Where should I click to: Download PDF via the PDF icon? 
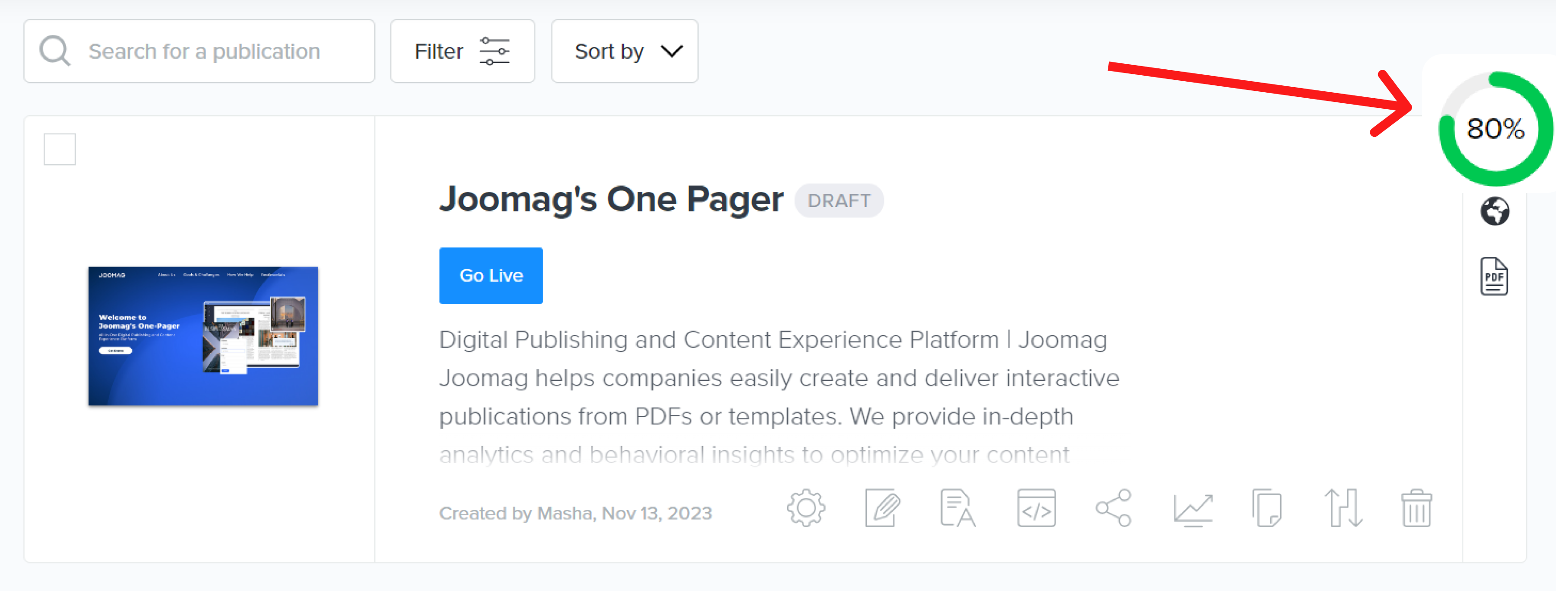(1494, 276)
